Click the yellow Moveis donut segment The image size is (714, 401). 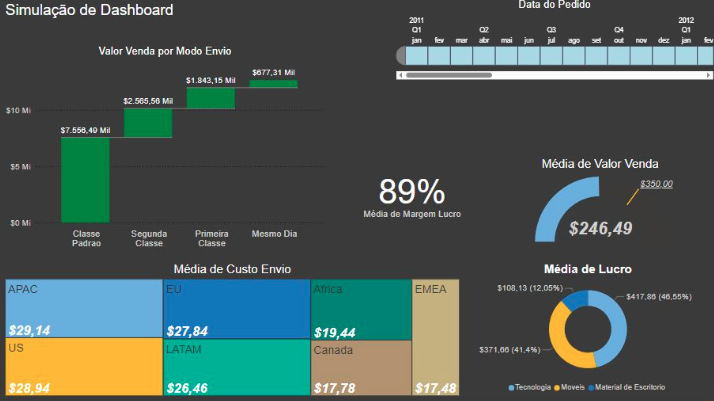click(559, 339)
